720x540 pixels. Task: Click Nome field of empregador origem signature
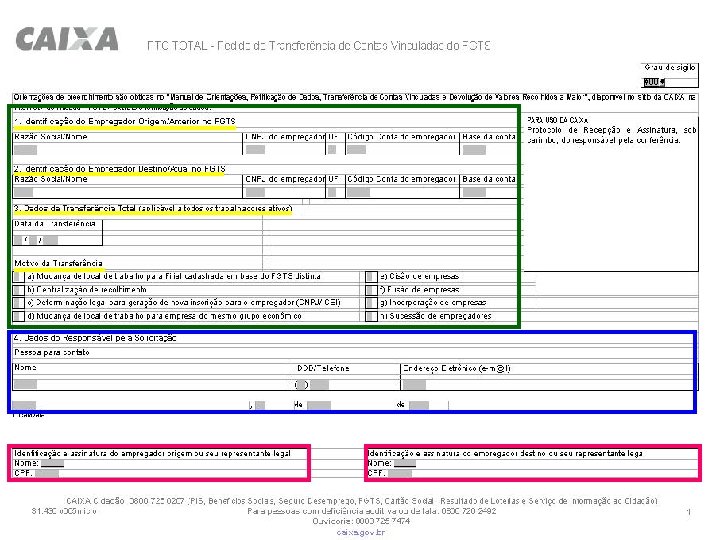(52, 464)
